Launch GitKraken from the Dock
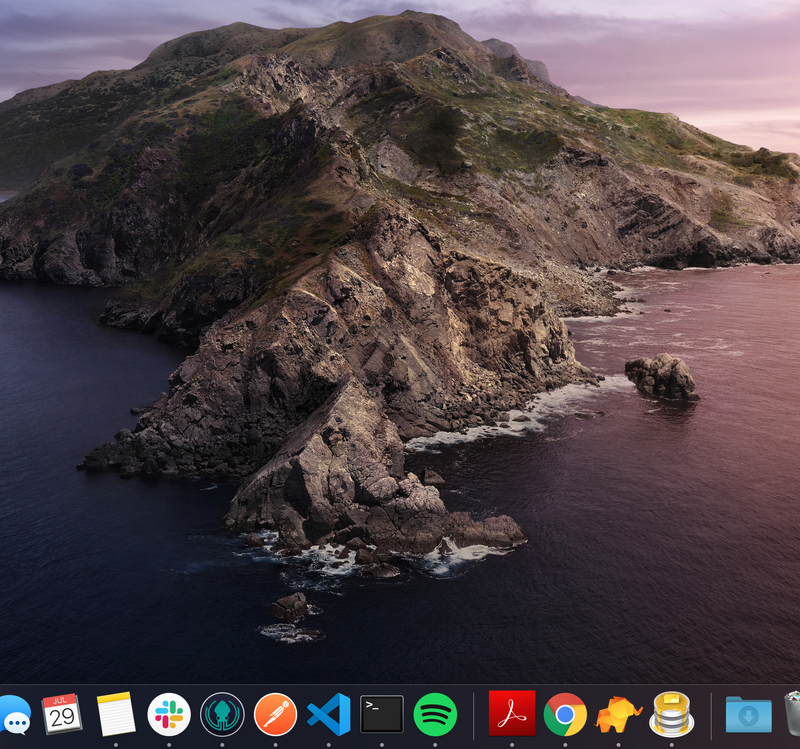The height and width of the screenshot is (749, 800). coord(222,714)
